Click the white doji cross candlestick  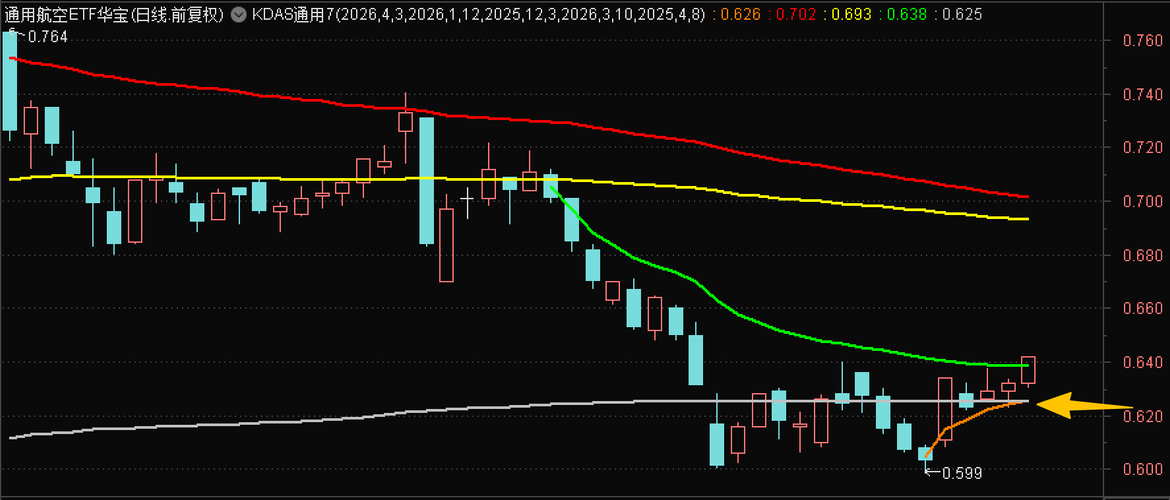click(467, 199)
